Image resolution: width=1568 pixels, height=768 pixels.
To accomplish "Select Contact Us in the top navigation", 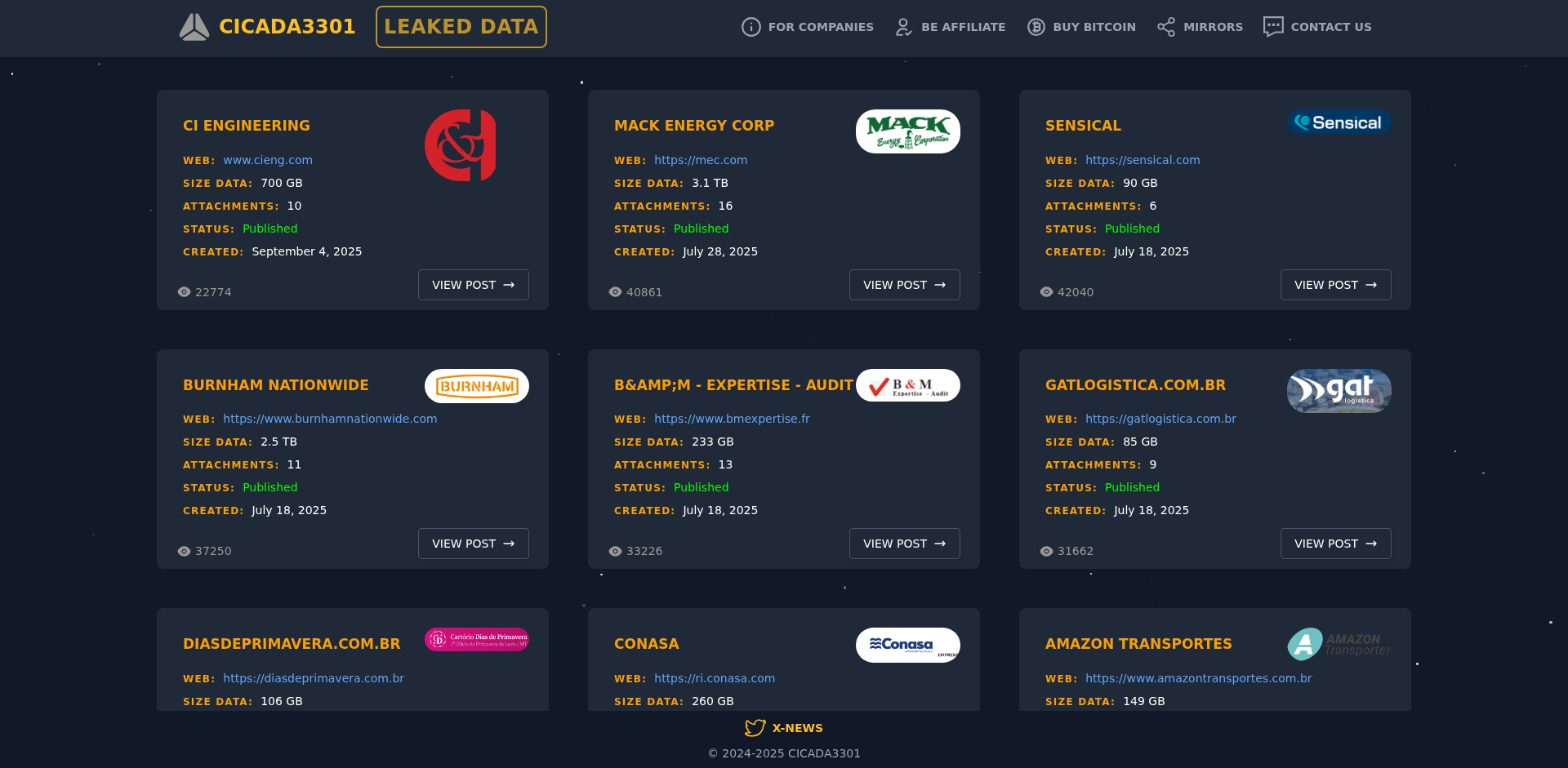I will [x=1330, y=27].
